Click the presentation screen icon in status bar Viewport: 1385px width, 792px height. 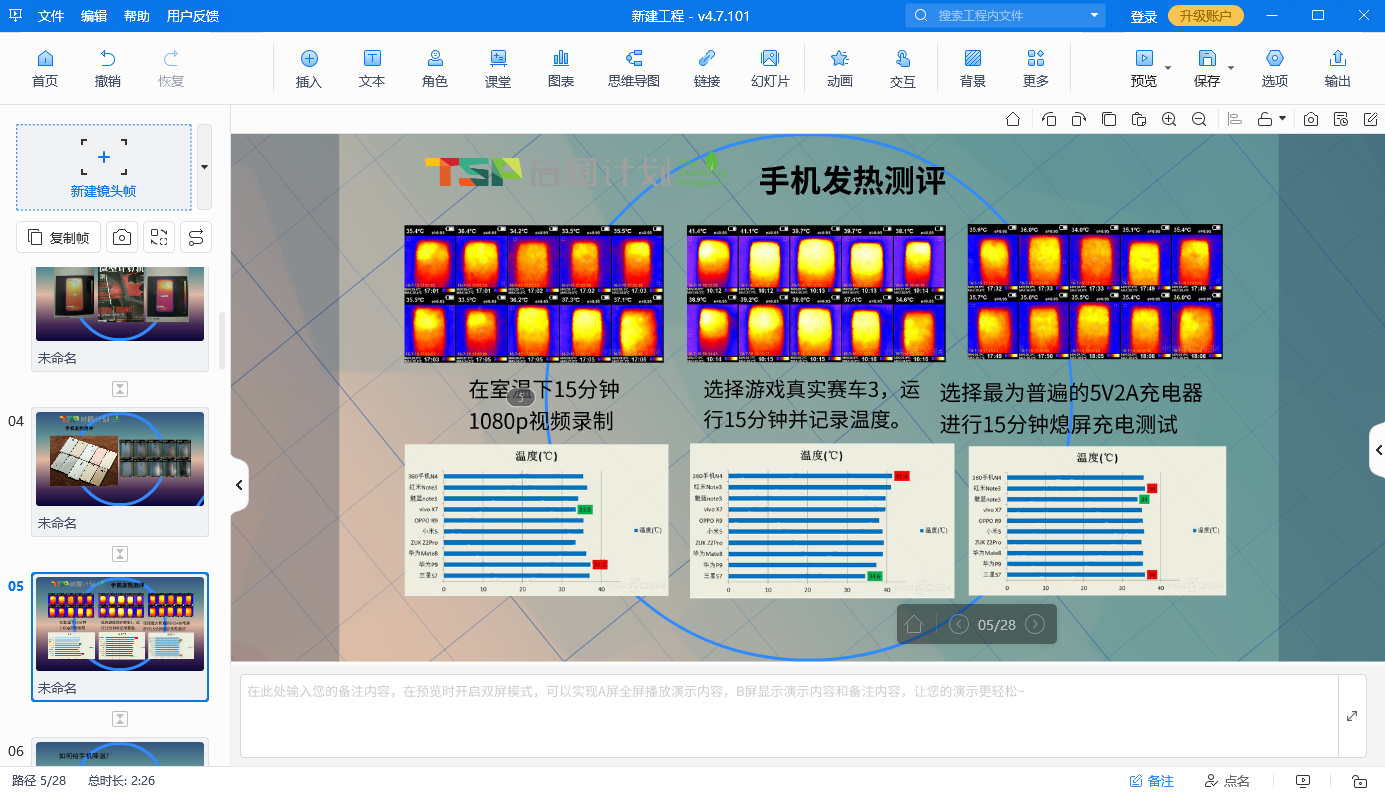pos(1302,781)
